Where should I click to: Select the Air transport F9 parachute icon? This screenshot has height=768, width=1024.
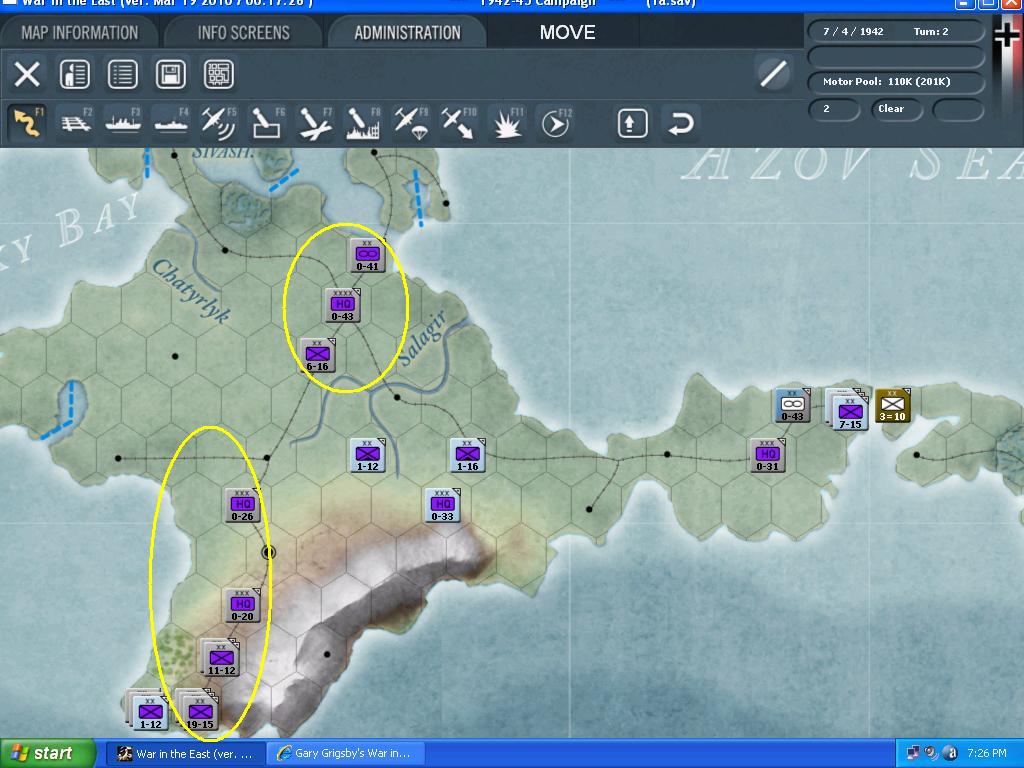pyautogui.click(x=411, y=123)
